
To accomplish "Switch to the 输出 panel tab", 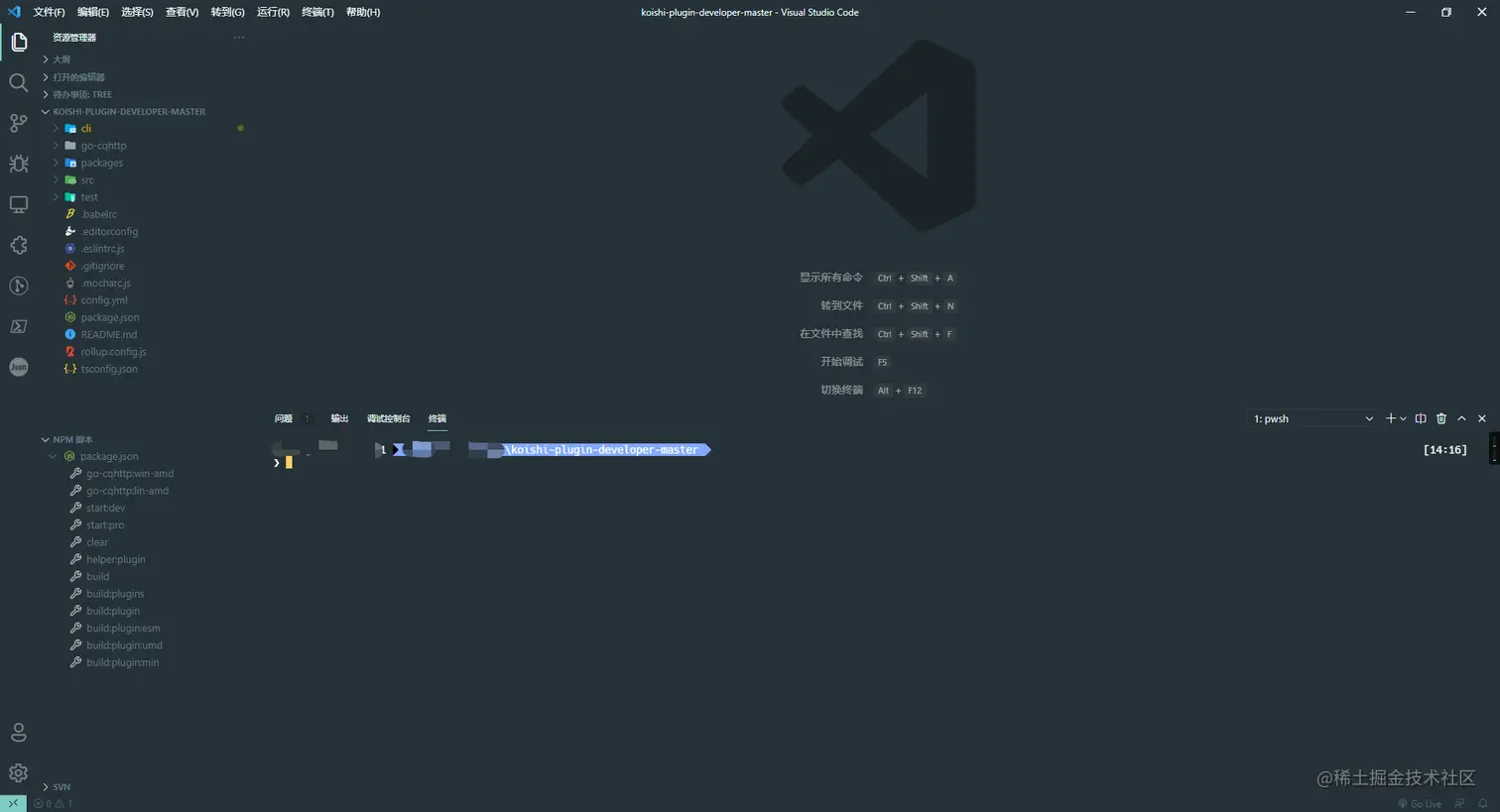I will pos(339,418).
